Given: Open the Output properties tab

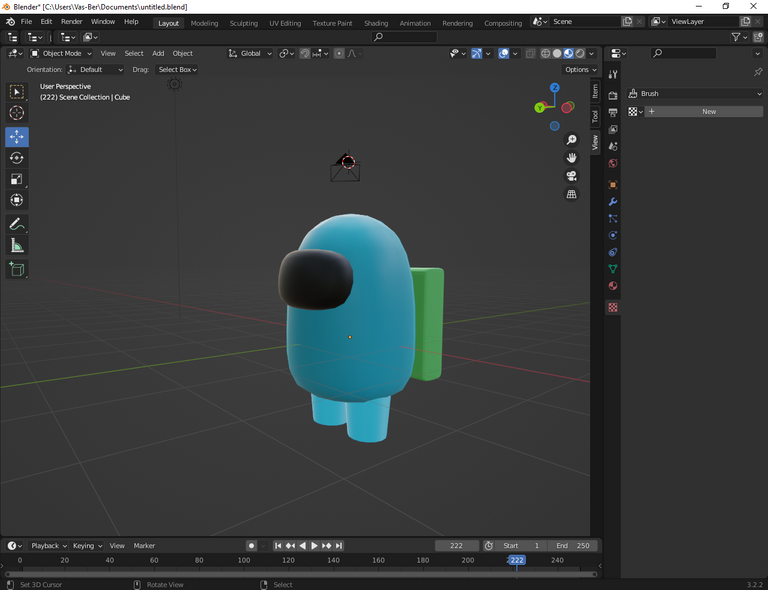Looking at the screenshot, I should [613, 113].
